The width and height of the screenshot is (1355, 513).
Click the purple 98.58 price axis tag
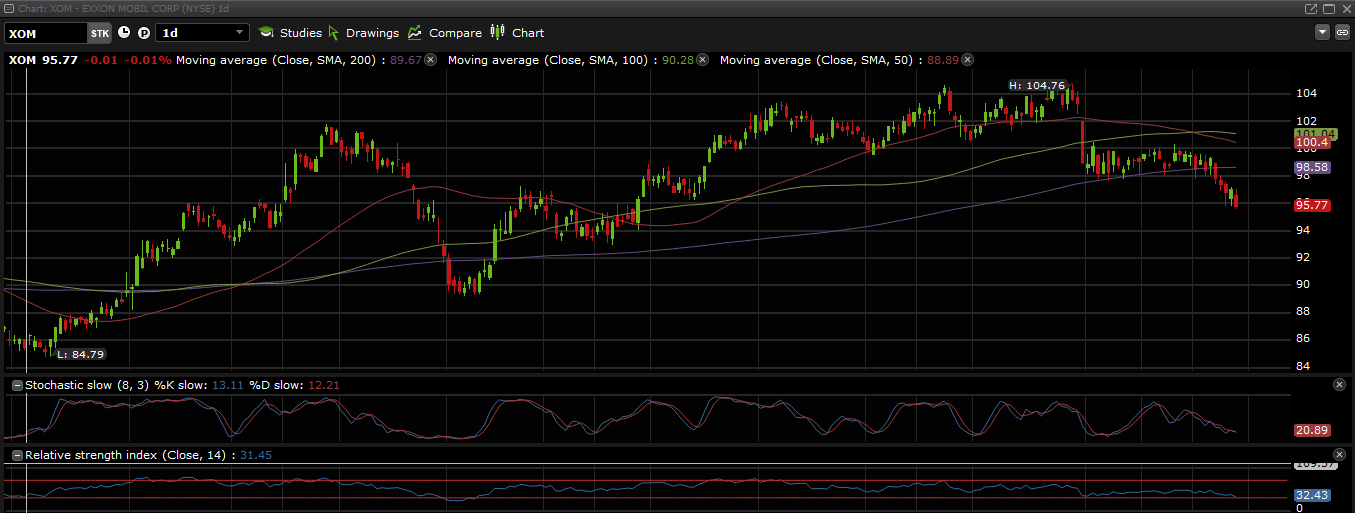click(1311, 168)
